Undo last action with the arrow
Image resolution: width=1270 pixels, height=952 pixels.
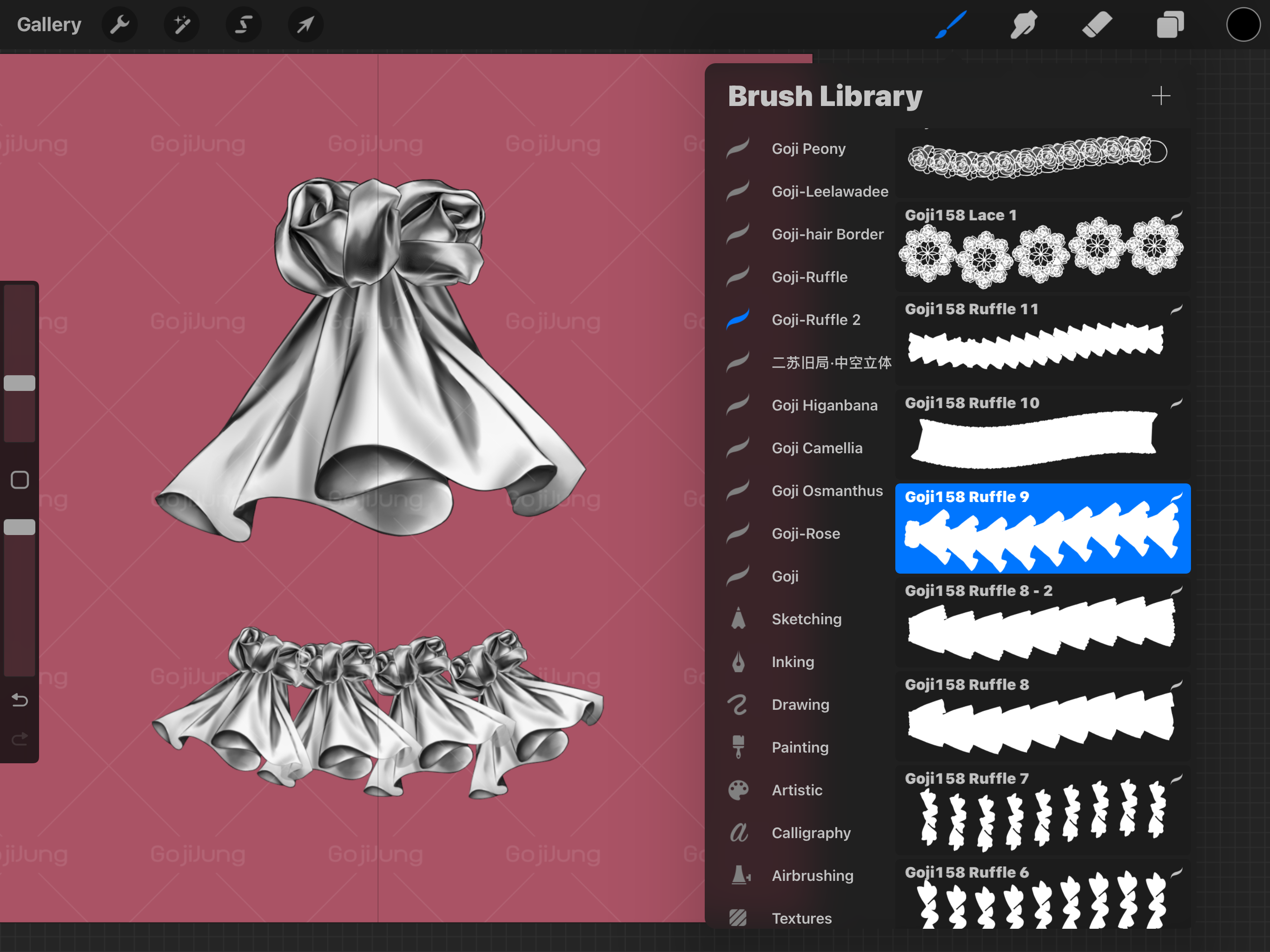[x=20, y=700]
